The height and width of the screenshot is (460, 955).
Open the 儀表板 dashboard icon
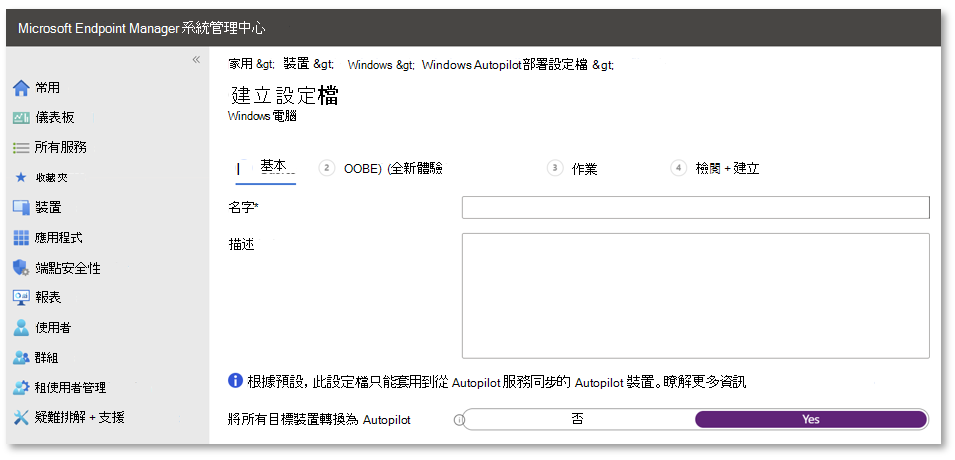[21, 118]
